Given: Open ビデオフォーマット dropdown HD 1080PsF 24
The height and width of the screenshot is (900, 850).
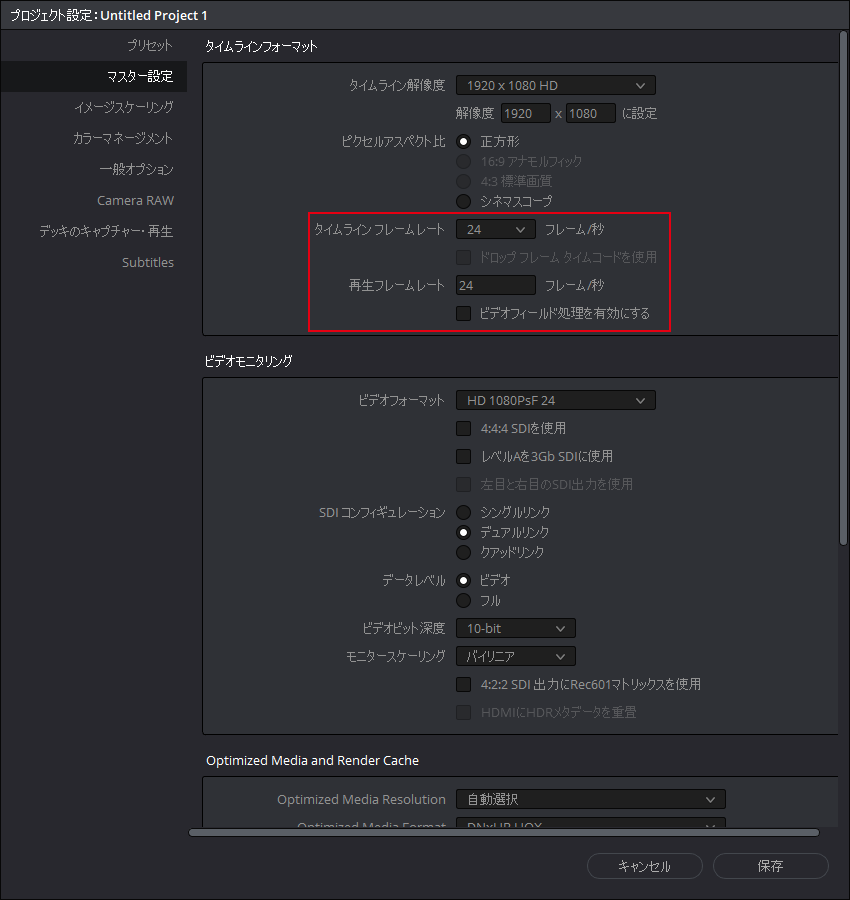Looking at the screenshot, I should (x=556, y=401).
